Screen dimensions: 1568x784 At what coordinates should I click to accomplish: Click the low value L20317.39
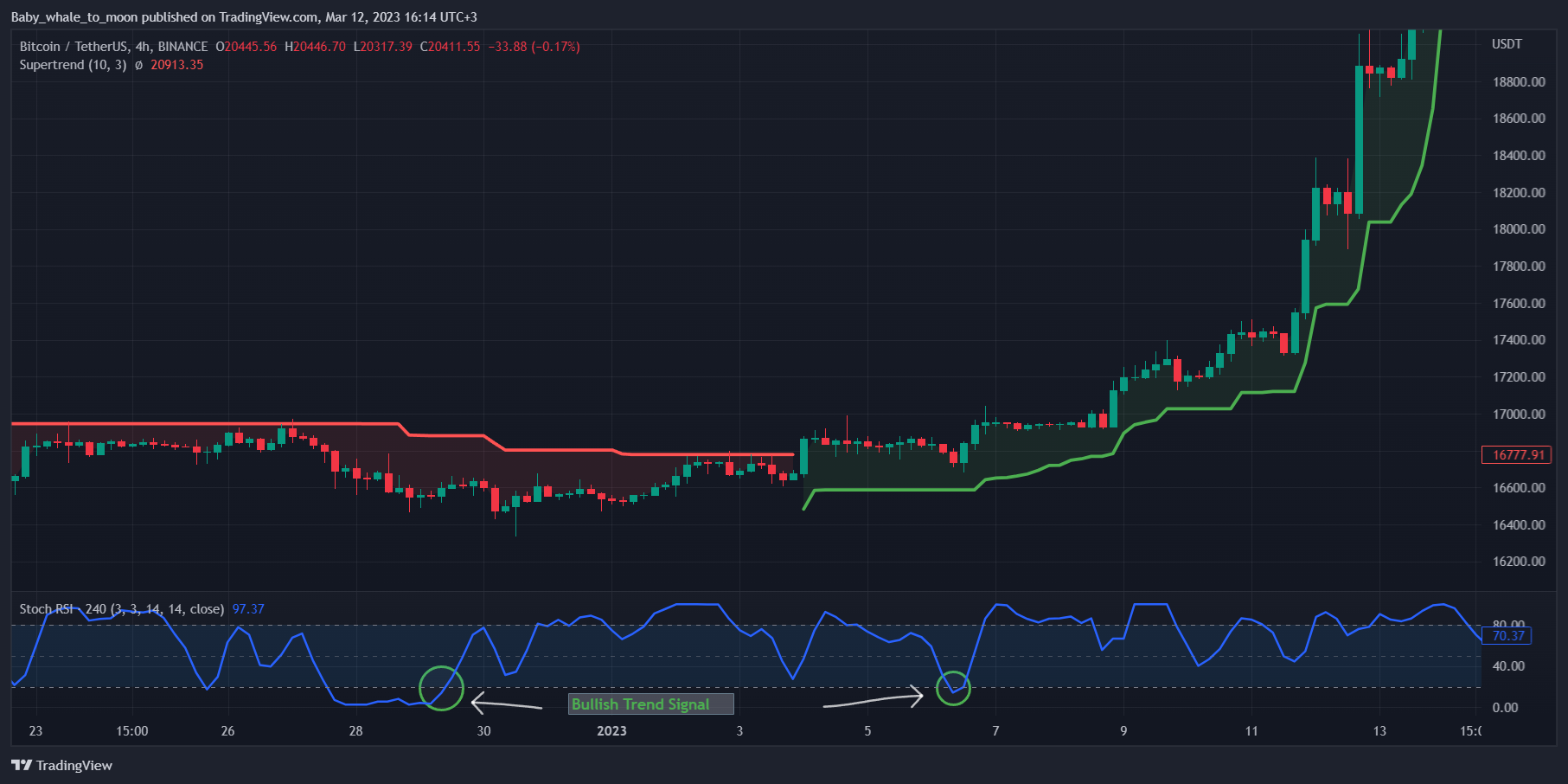382,47
